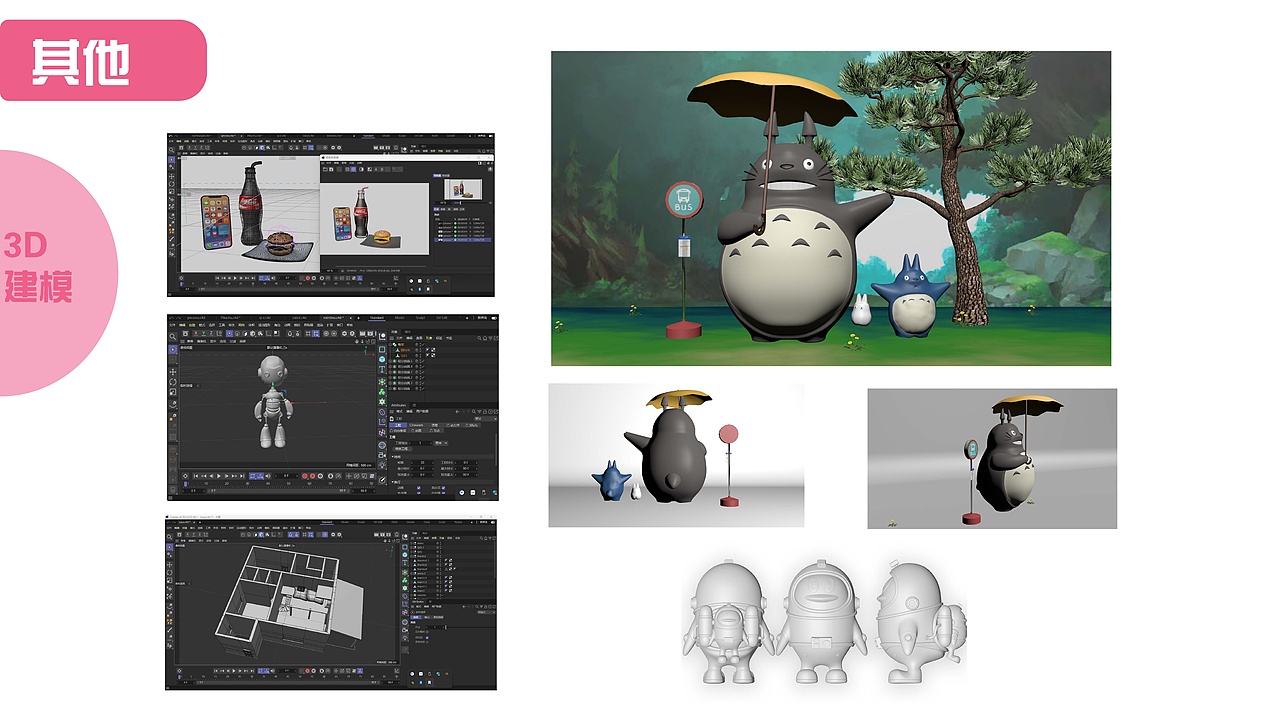Click red Record keyframe in robot screenshot
This screenshot has height=720, width=1280.
305,476
